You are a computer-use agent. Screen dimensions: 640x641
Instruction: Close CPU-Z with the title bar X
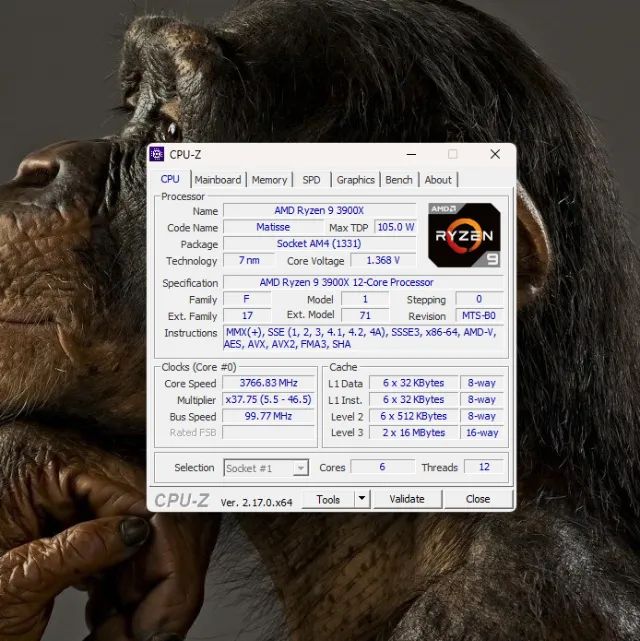pos(495,154)
